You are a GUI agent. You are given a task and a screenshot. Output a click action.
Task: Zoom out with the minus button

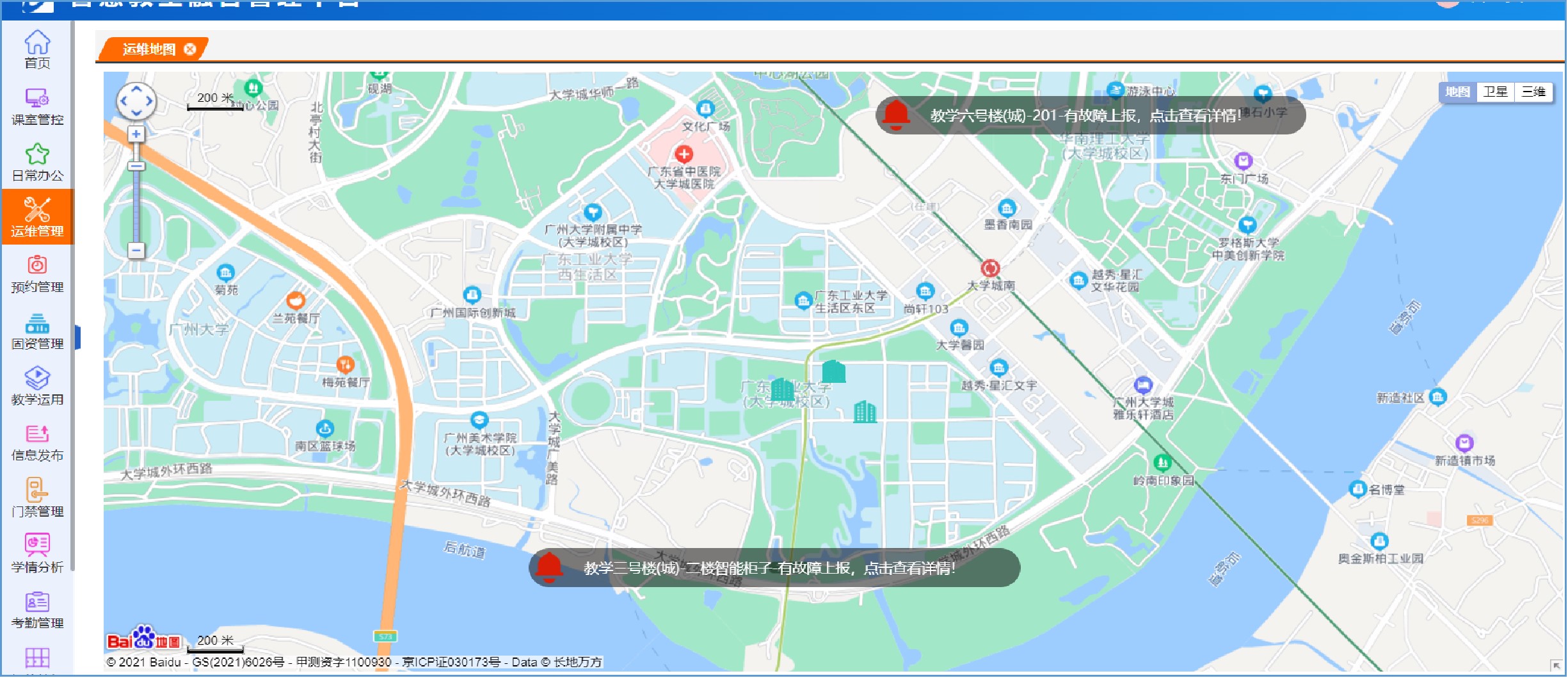click(136, 250)
